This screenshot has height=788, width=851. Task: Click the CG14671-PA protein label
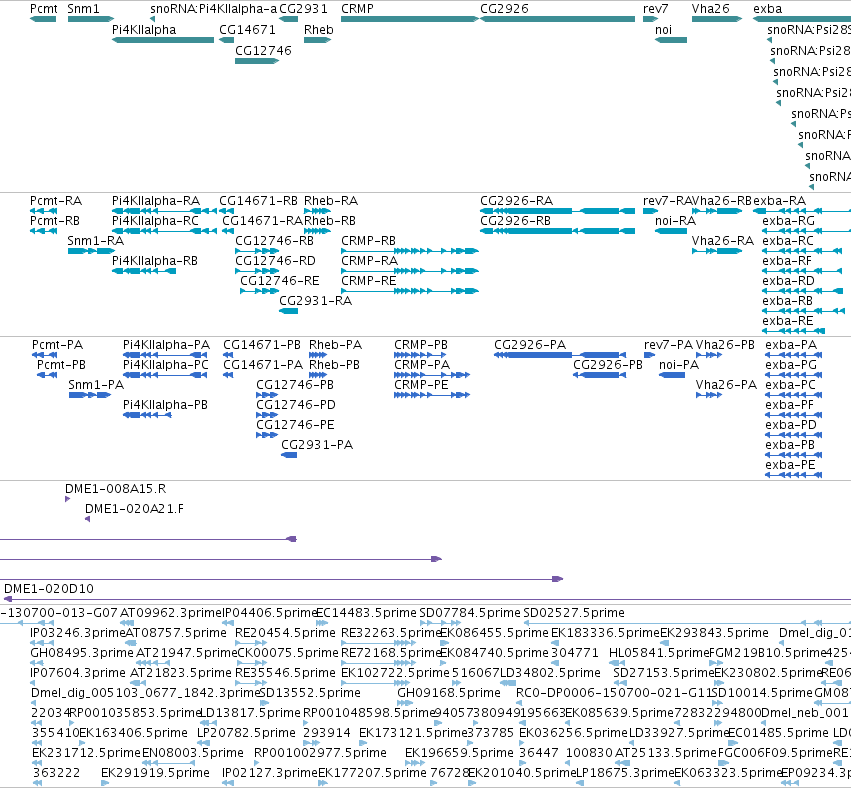point(263,365)
